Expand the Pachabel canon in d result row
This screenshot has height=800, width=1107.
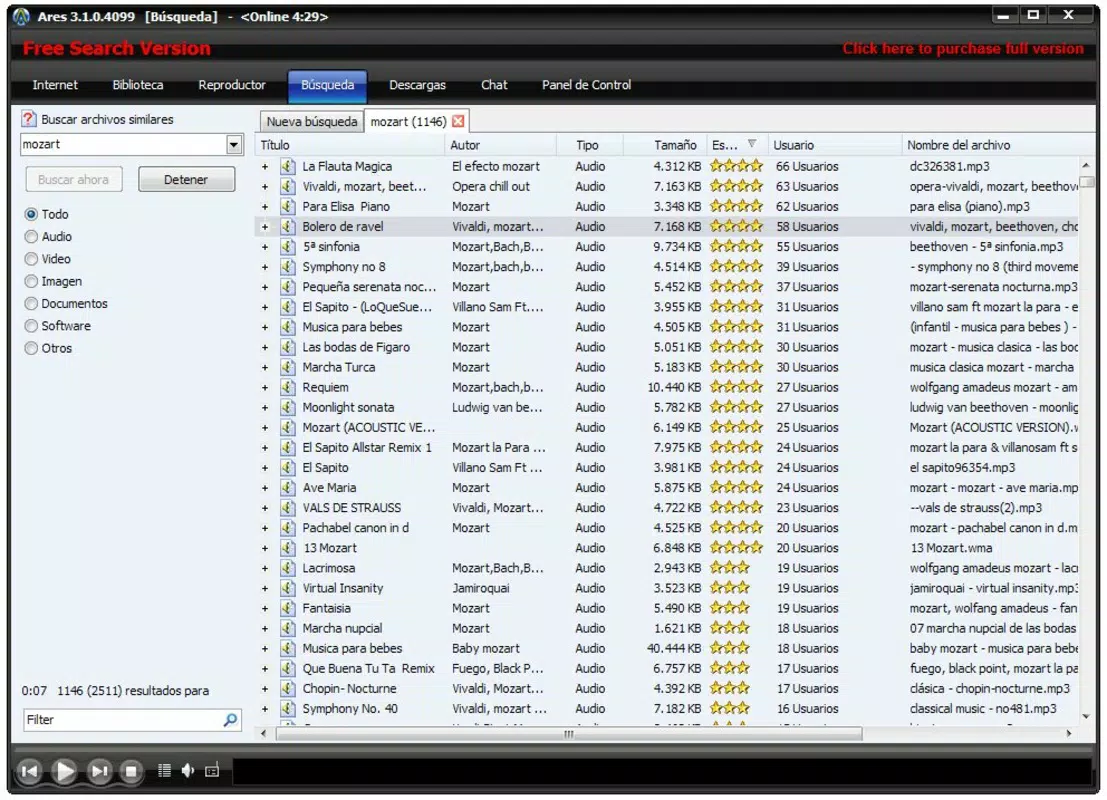(265, 528)
